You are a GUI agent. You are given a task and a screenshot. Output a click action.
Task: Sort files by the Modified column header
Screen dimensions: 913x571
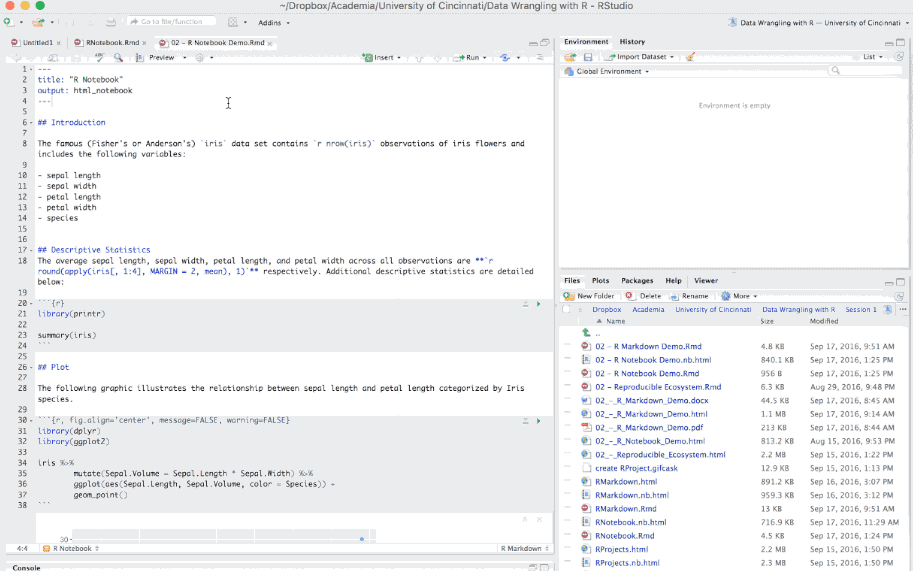tap(824, 321)
